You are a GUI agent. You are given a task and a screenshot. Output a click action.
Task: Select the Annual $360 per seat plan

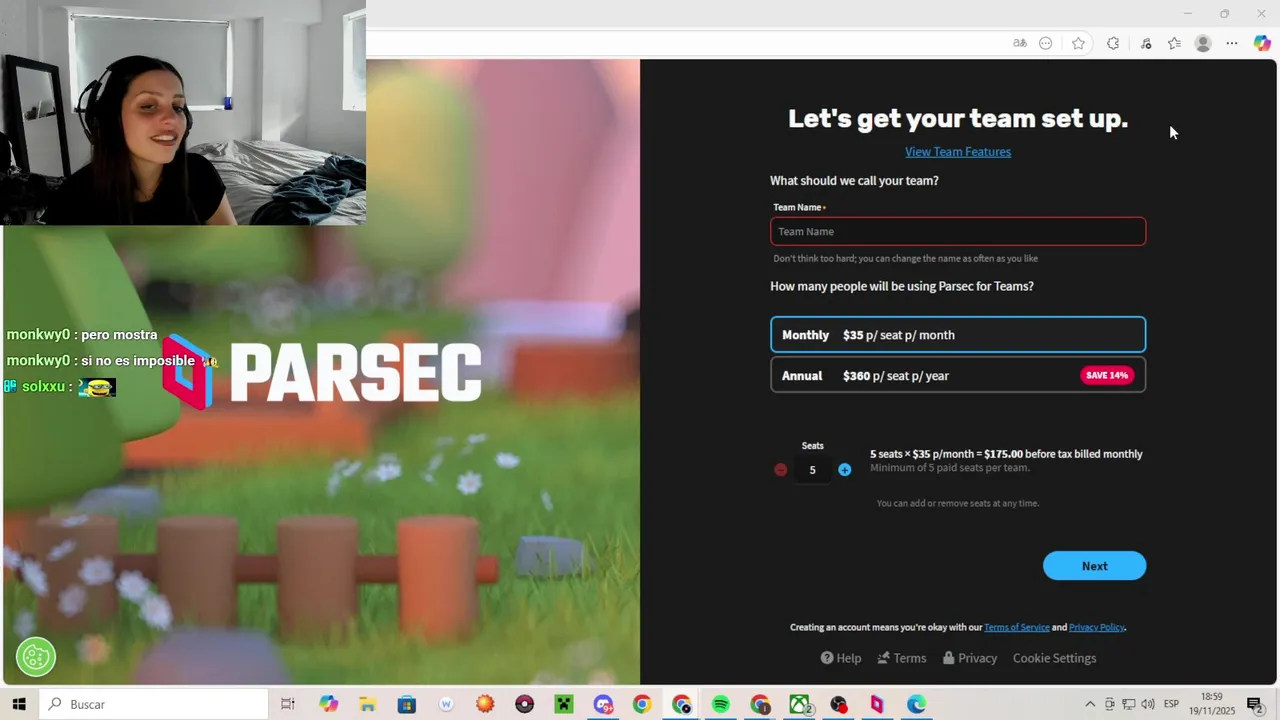click(958, 376)
